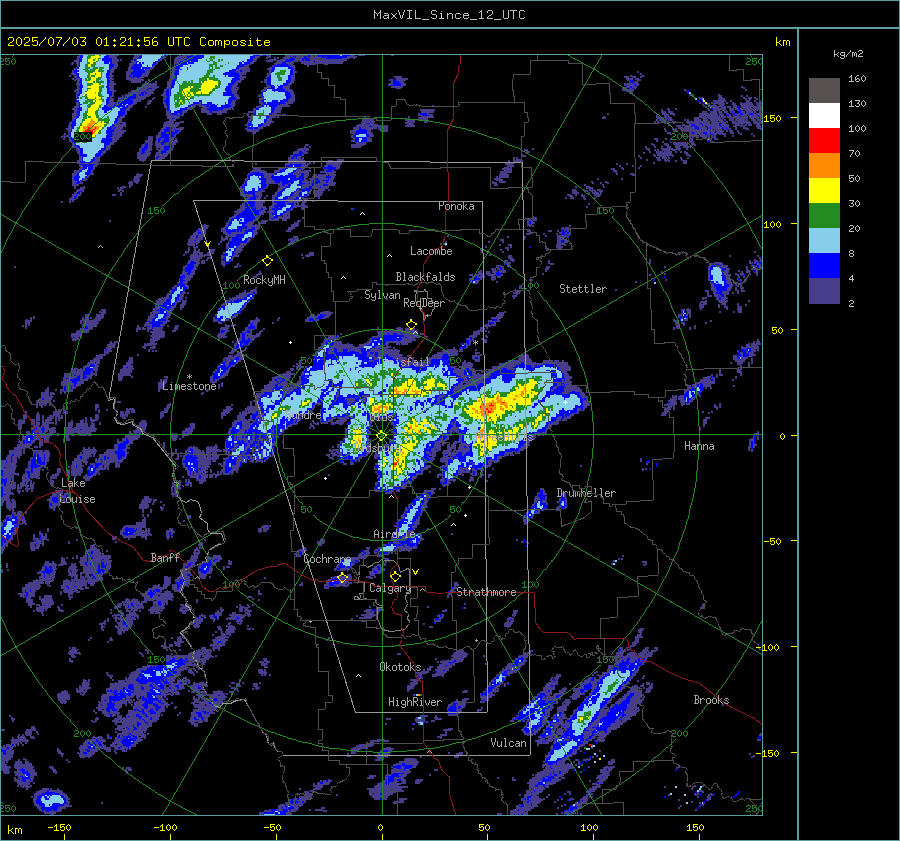Click the Limestone label
This screenshot has width=900, height=841.
point(189,386)
